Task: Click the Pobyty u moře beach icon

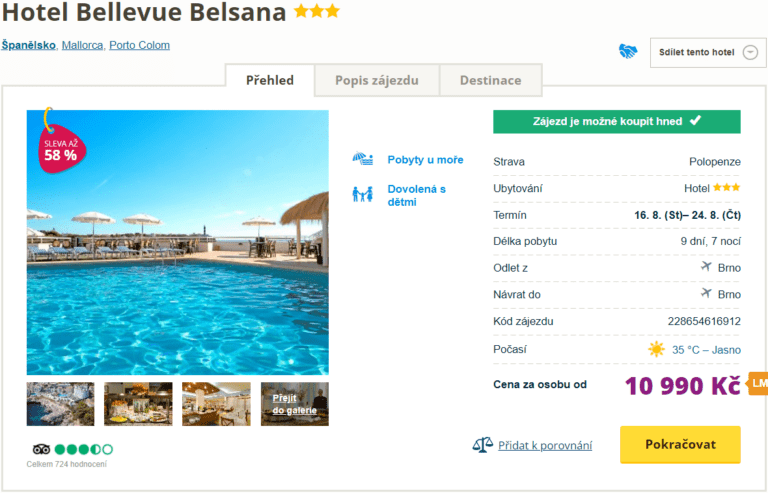Action: pyautogui.click(x=362, y=160)
